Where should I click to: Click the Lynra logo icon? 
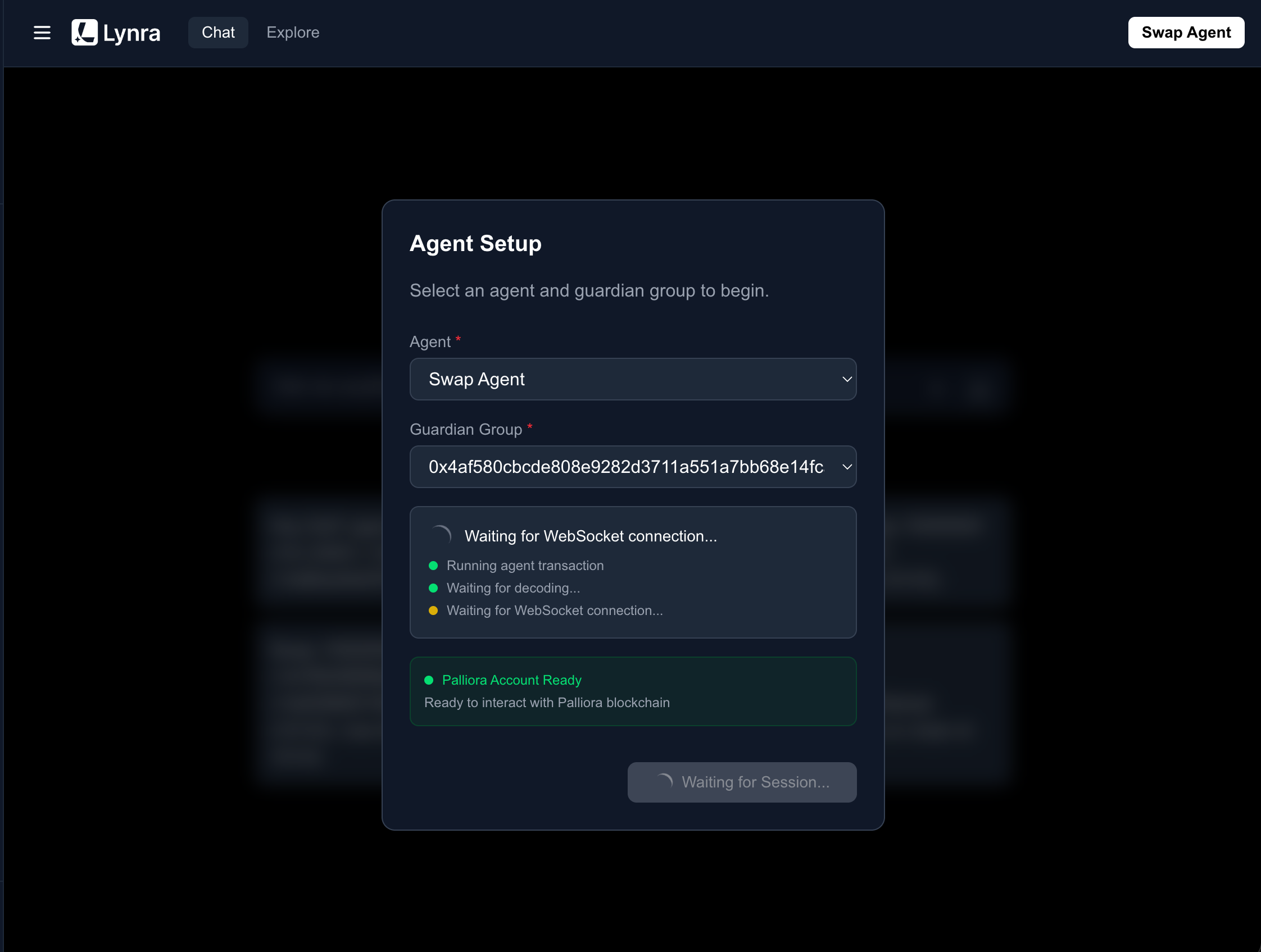click(84, 33)
